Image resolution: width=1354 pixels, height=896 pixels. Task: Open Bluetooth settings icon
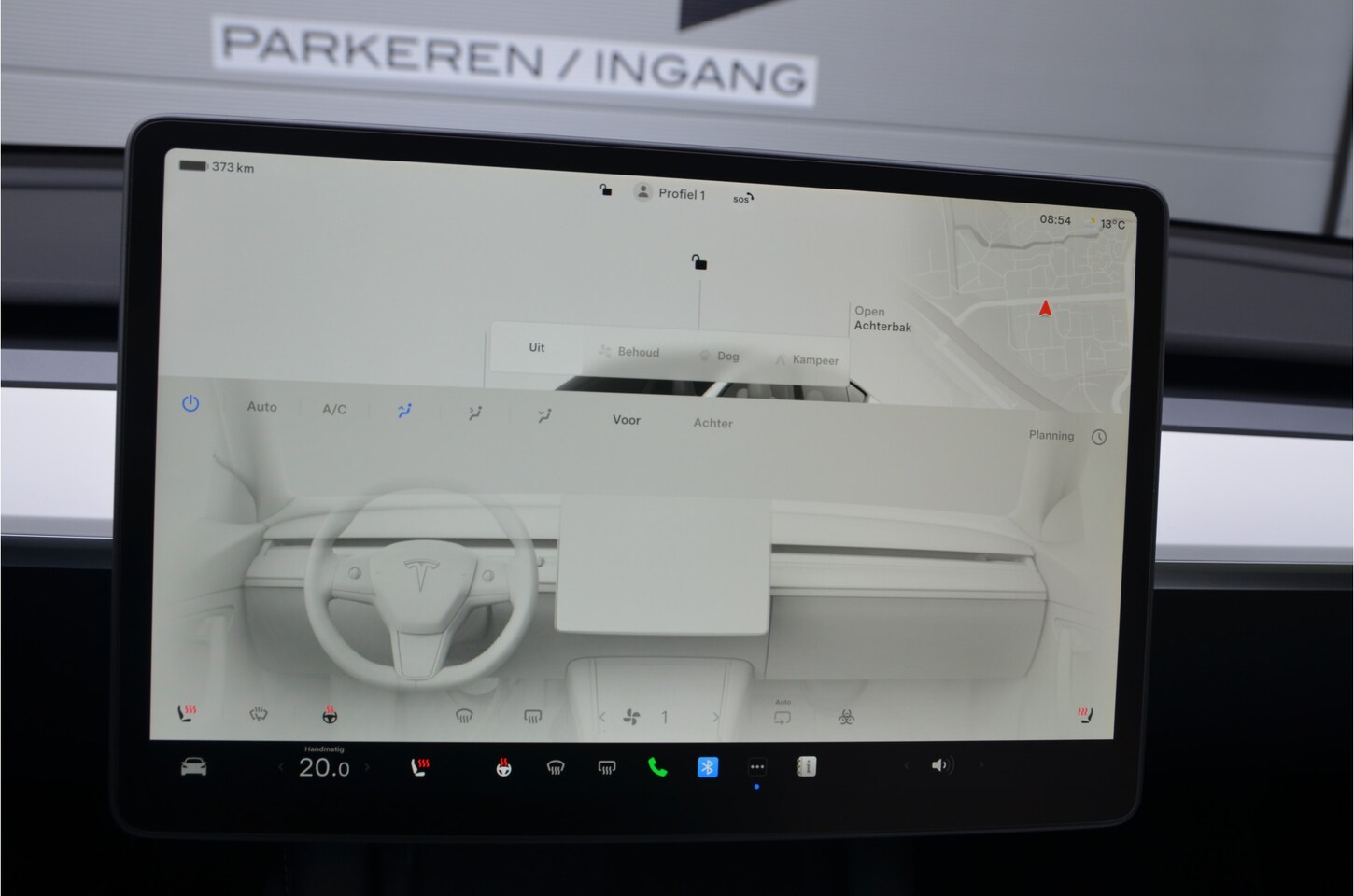point(708,767)
